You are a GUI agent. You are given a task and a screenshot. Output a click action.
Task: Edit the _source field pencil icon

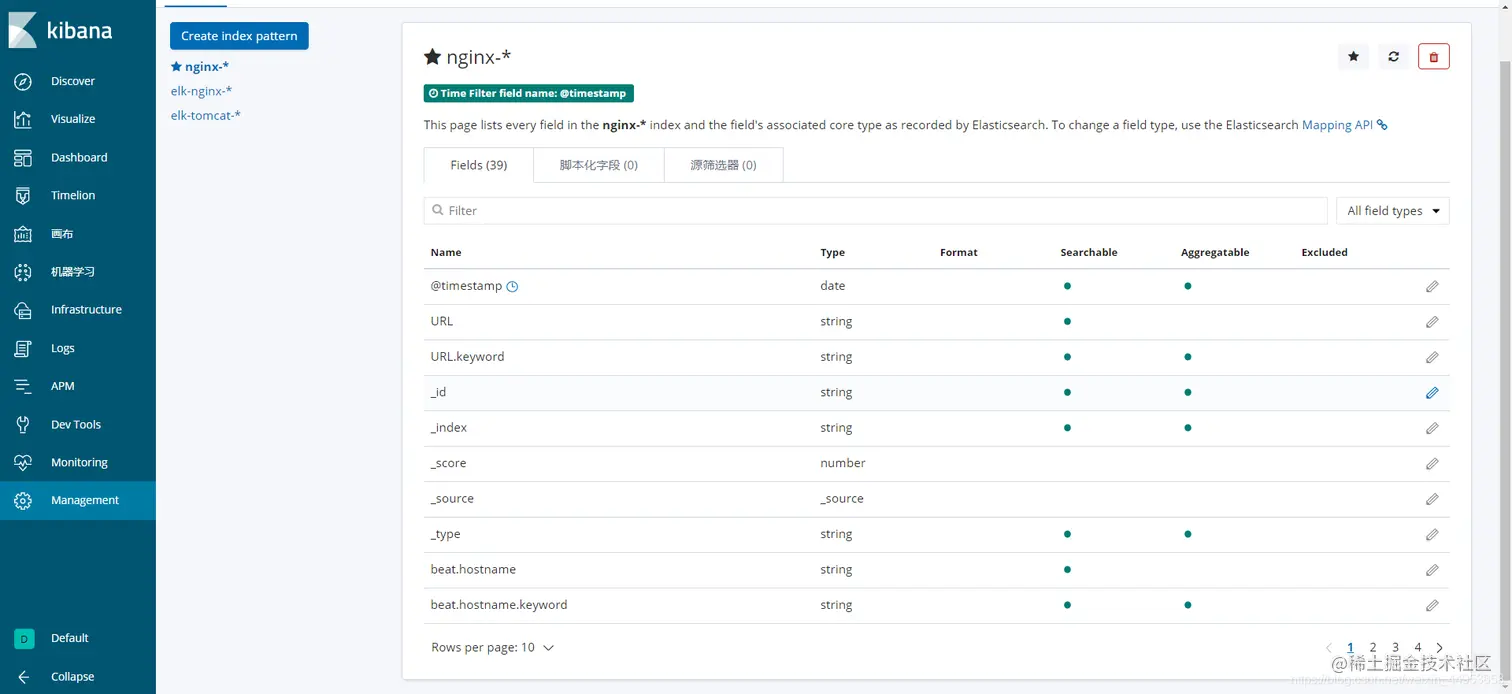[1432, 499]
